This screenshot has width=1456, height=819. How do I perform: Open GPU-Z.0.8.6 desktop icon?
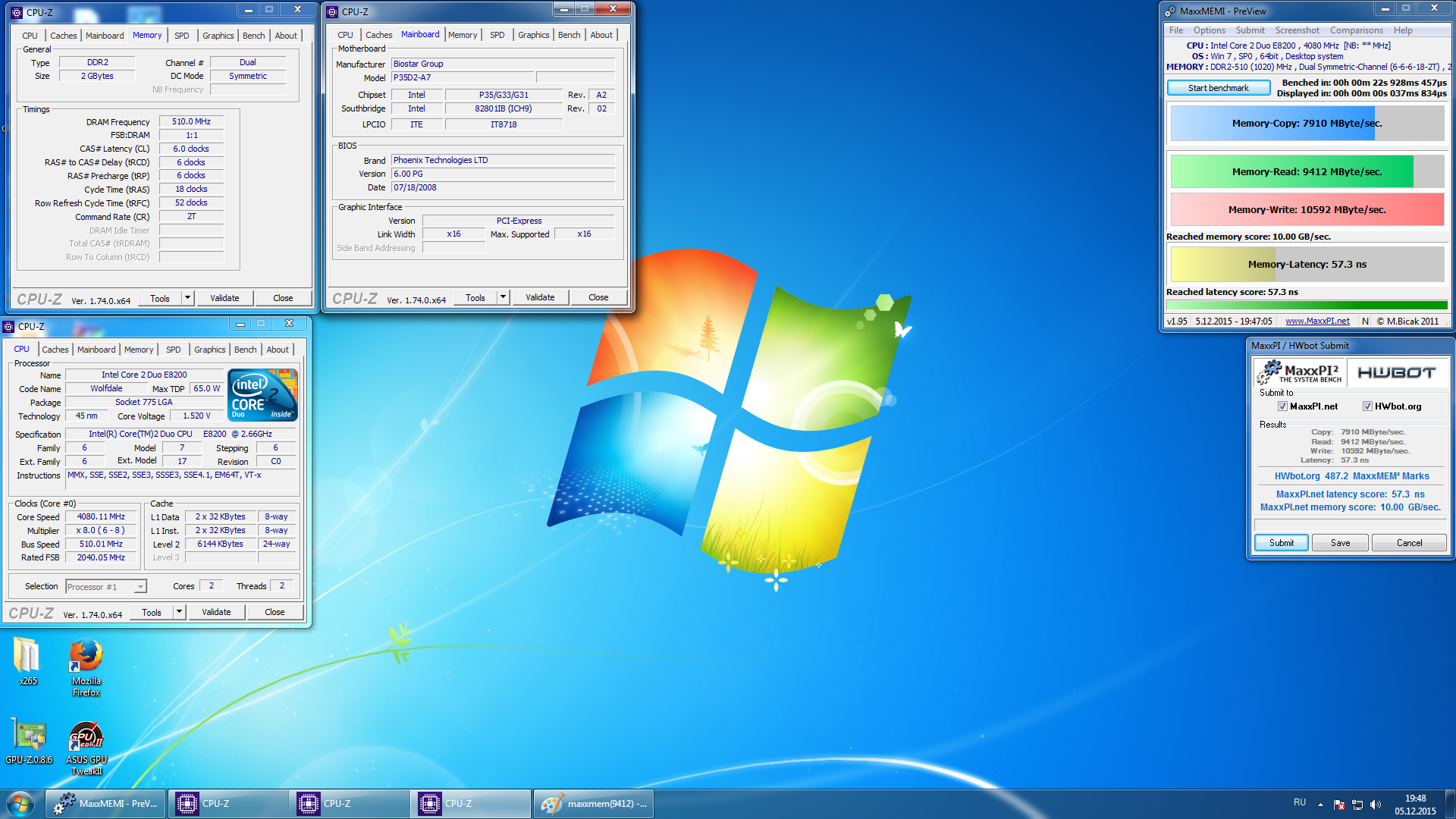29,741
